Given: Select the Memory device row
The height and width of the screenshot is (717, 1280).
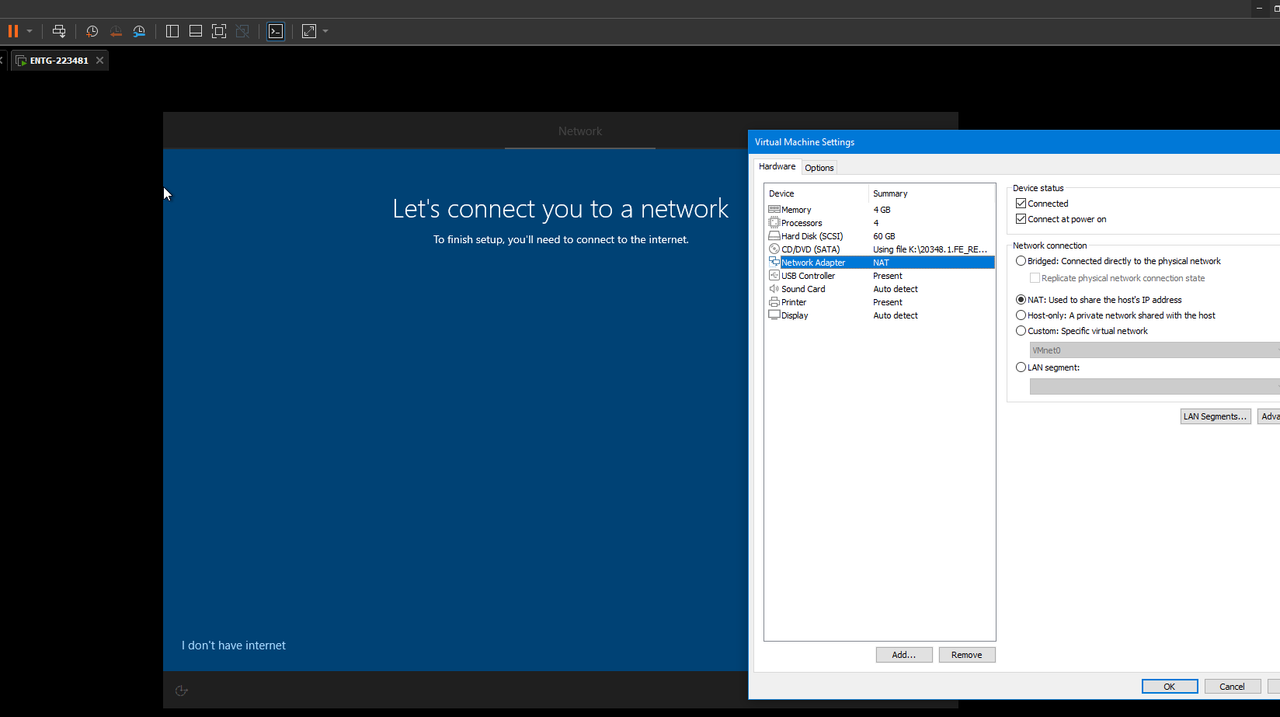Looking at the screenshot, I should (x=880, y=210).
